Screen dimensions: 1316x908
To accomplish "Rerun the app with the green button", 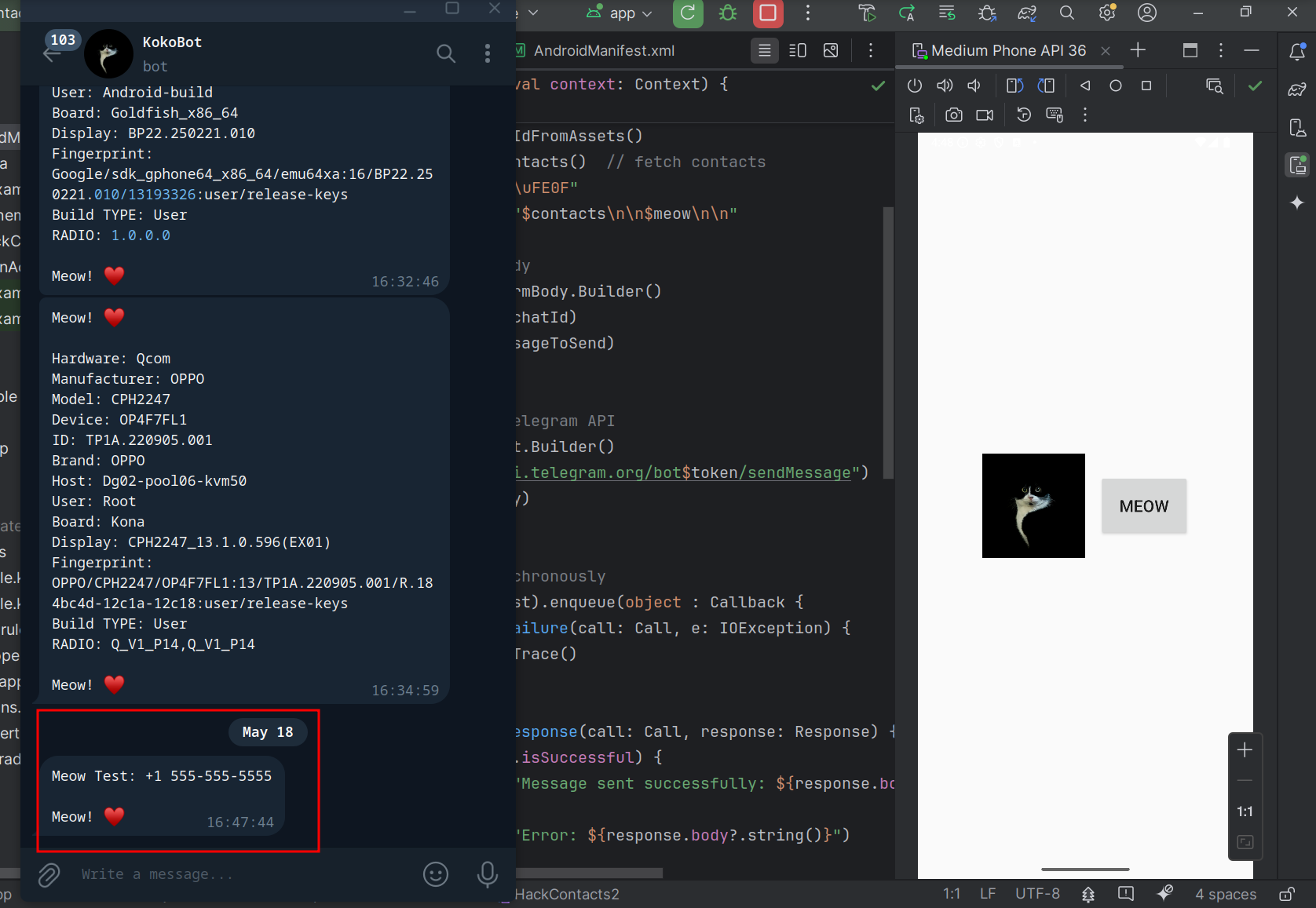I will pos(688,13).
